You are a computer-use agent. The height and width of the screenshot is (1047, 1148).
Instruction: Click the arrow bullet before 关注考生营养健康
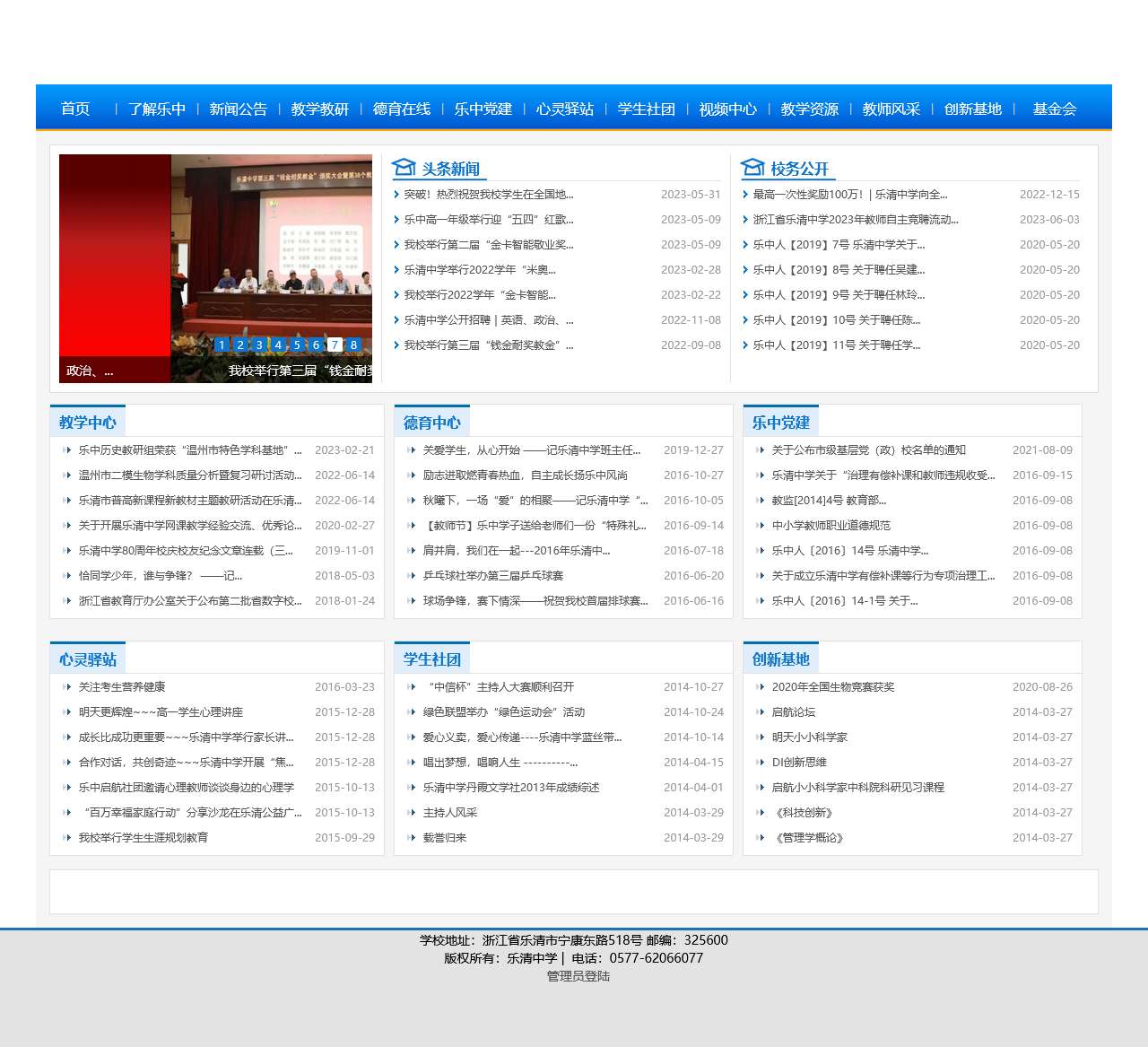[66, 687]
